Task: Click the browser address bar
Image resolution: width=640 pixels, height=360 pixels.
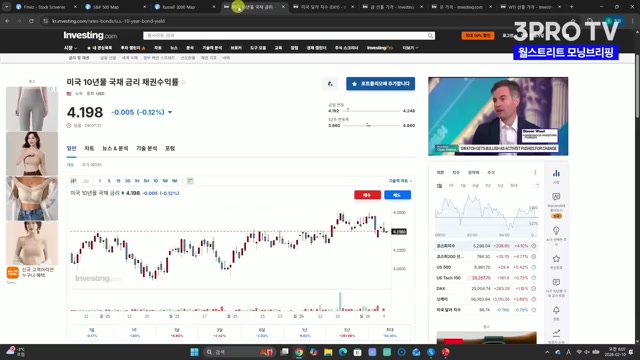Action: [x=302, y=21]
